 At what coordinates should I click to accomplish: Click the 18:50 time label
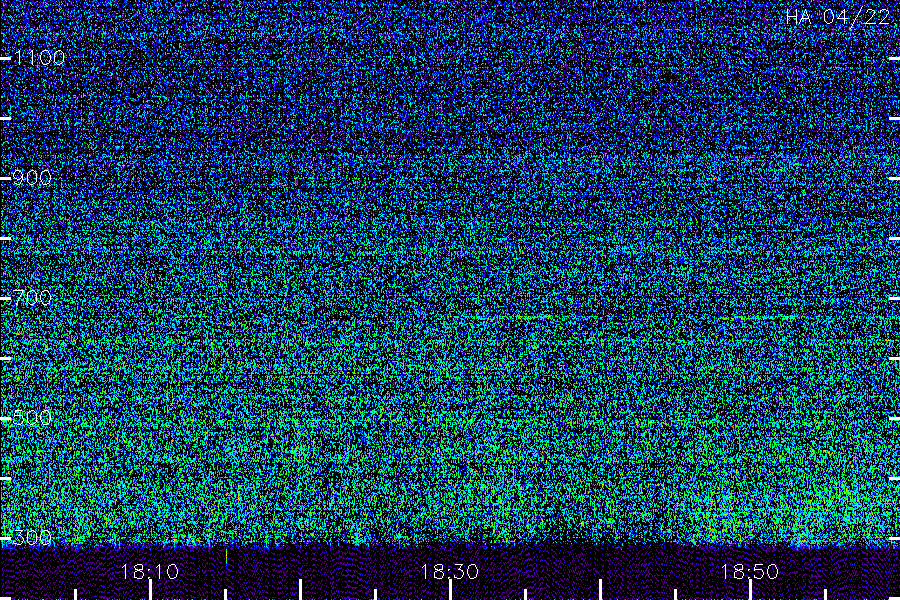(x=749, y=572)
